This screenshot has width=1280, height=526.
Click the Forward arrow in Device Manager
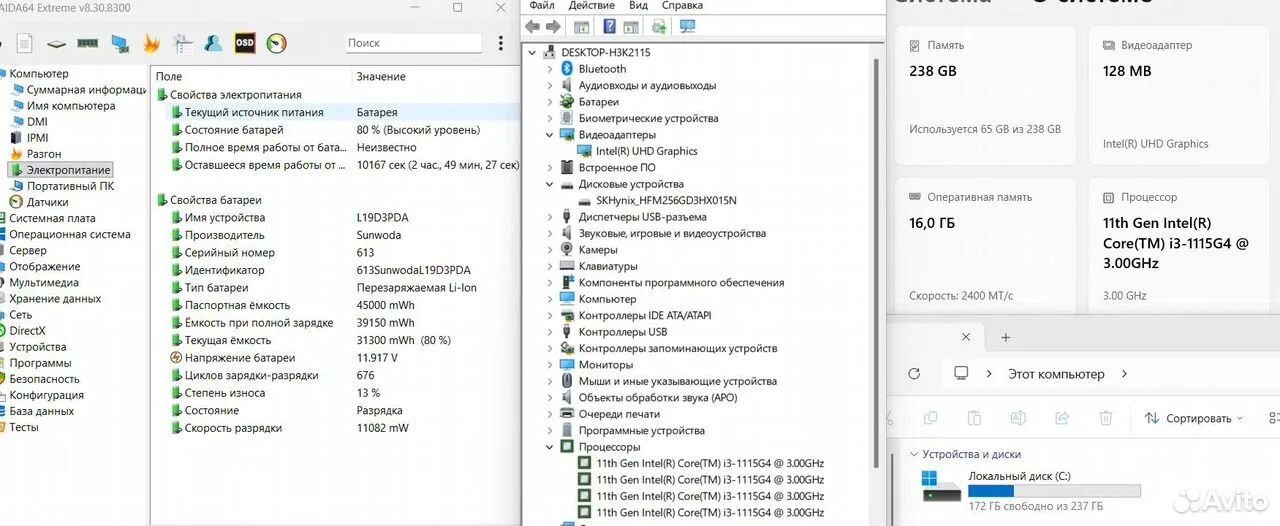553,26
